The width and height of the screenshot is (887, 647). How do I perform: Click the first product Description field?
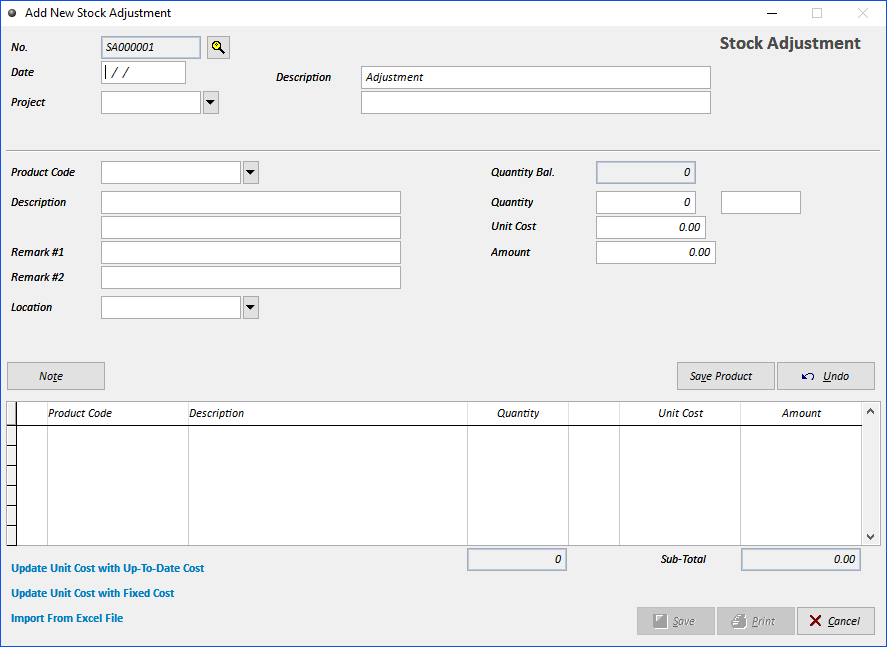click(x=251, y=202)
